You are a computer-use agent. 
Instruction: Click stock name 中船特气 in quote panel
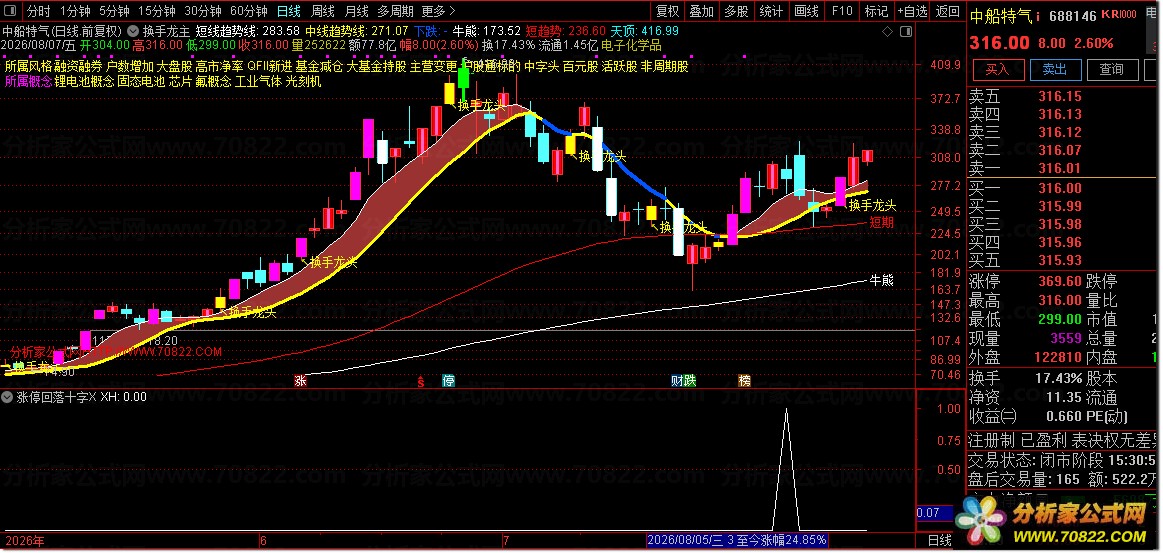point(1001,15)
